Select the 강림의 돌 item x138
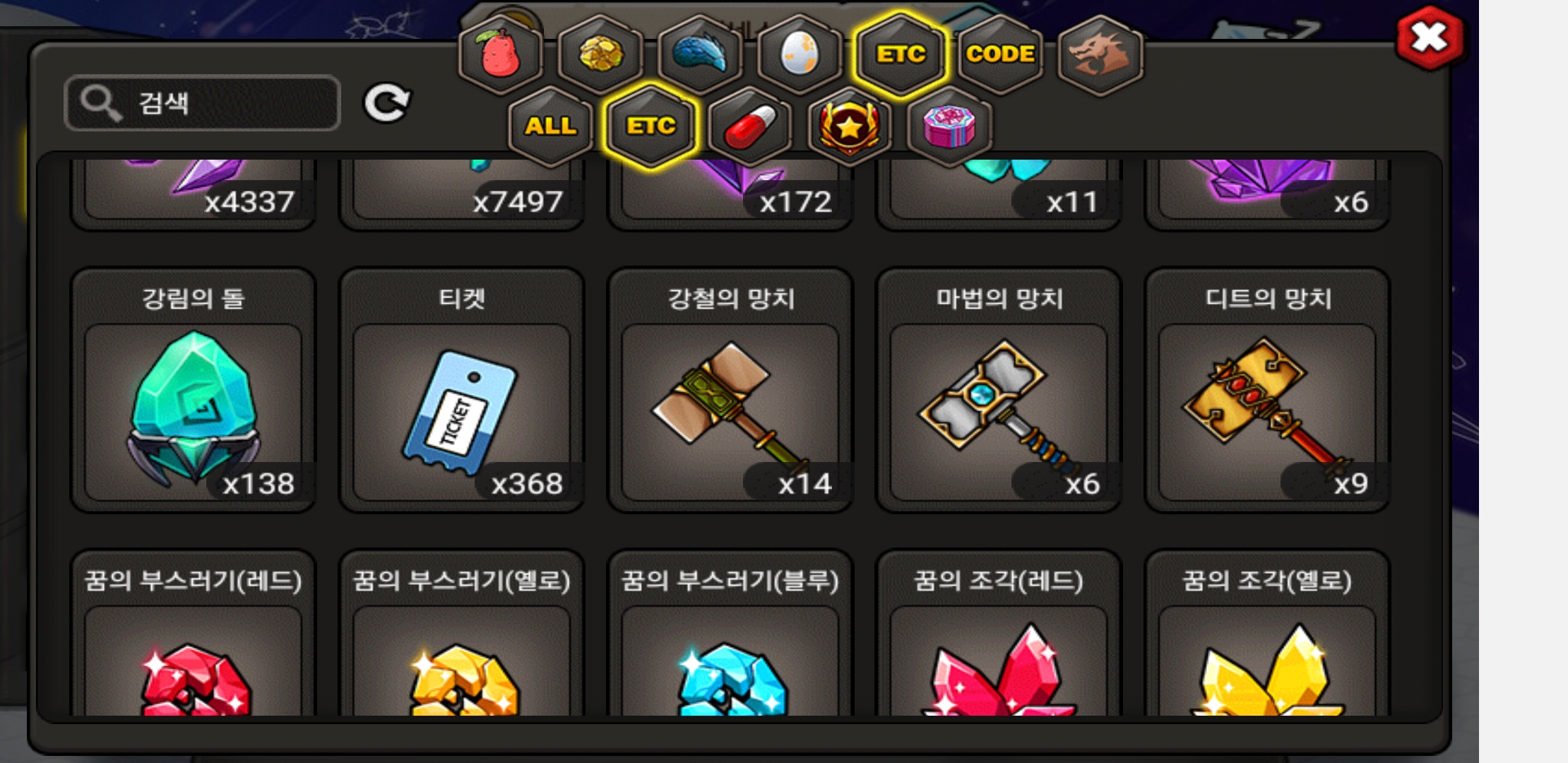Viewport: 1568px width, 763px height. [193, 390]
